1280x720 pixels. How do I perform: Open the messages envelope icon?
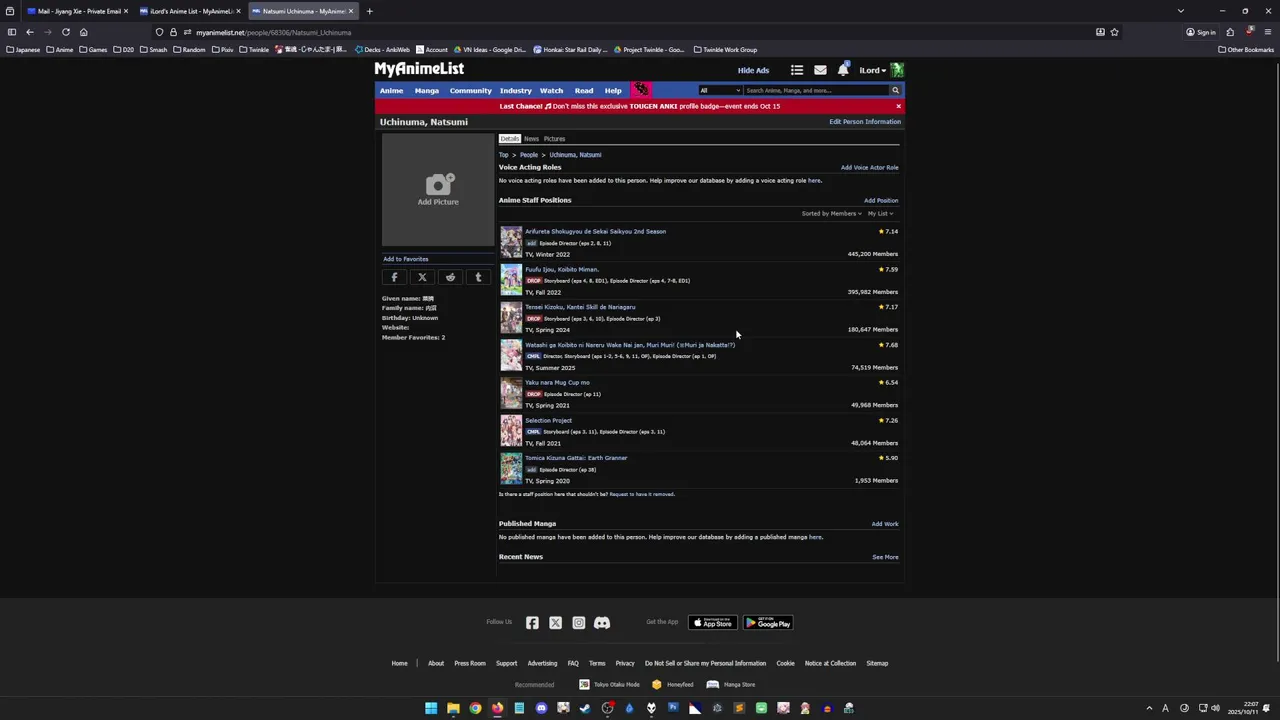click(x=820, y=70)
